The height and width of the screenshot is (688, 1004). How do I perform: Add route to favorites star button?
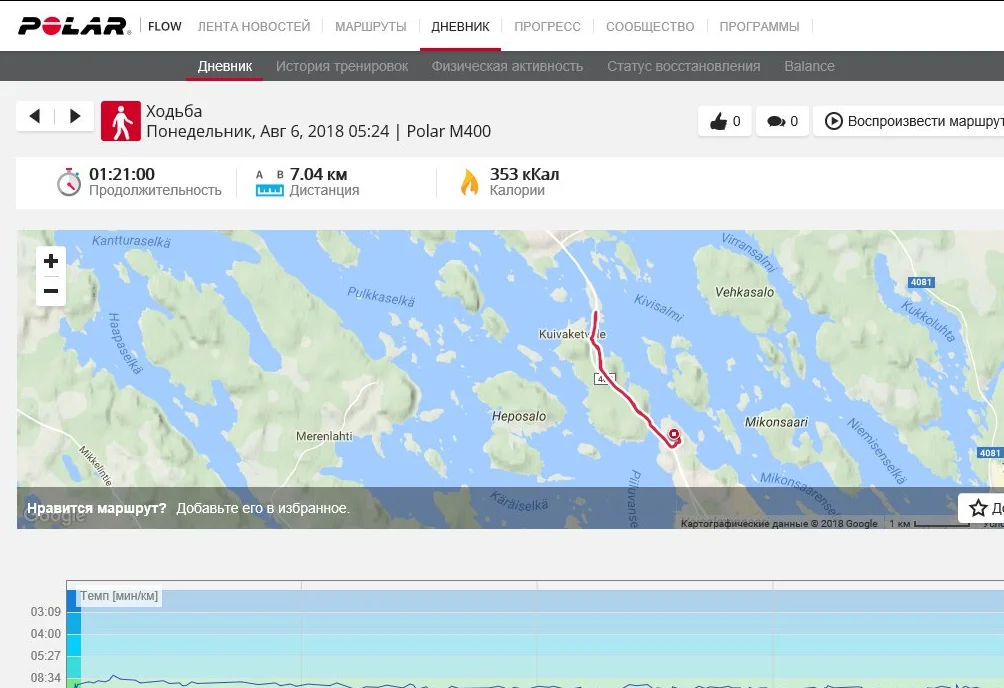(981, 508)
